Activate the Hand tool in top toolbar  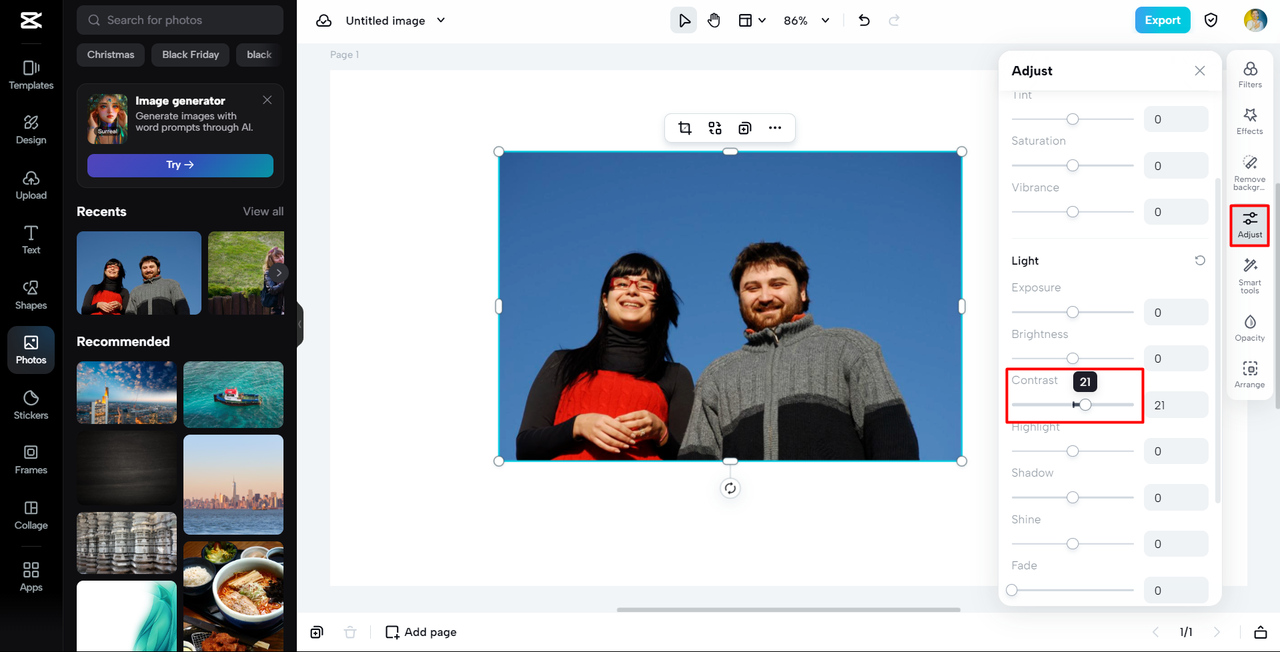(x=713, y=19)
